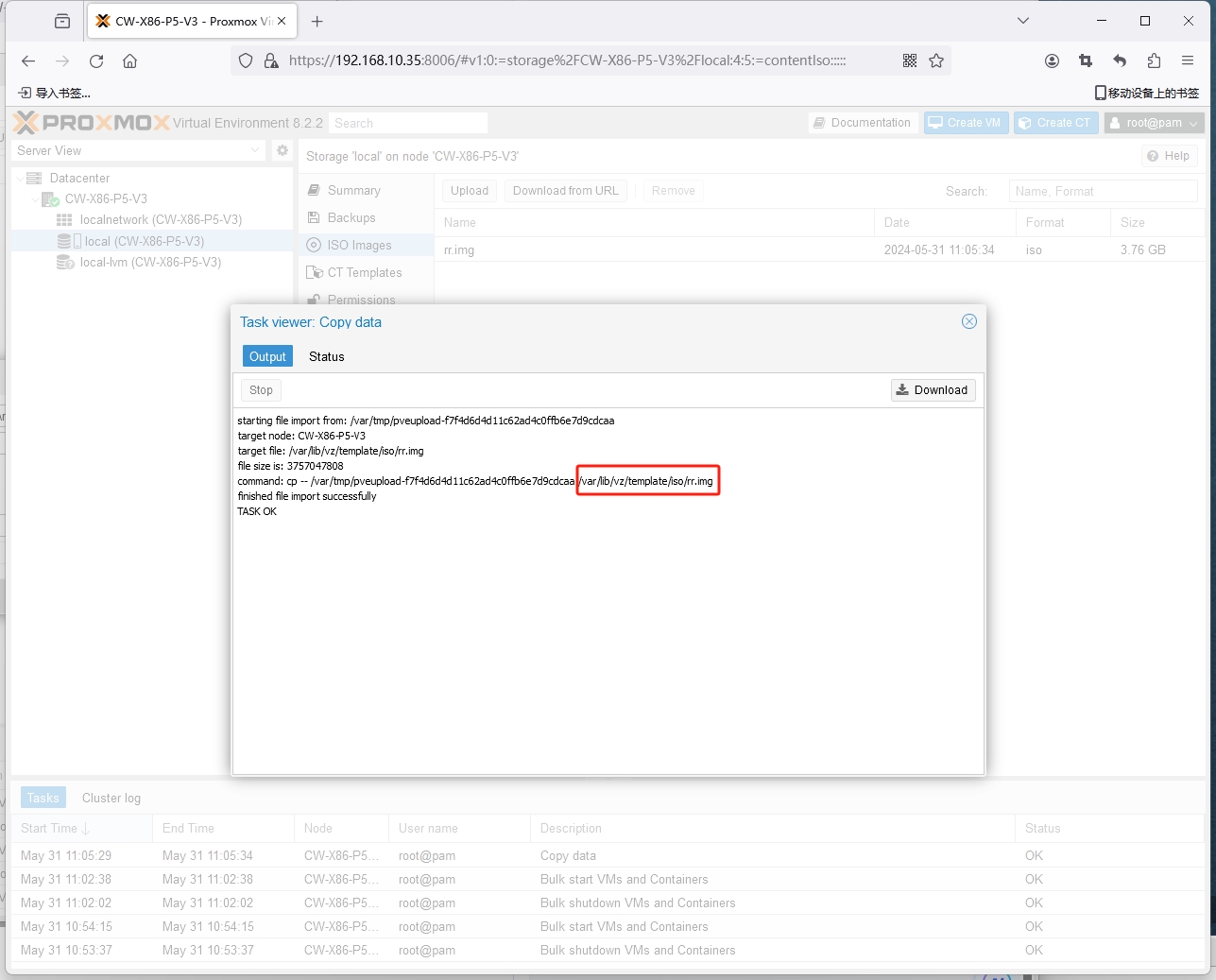This screenshot has height=980, width=1216.
Task: Open the 移动设备上的书签 folder
Action: point(1147,93)
